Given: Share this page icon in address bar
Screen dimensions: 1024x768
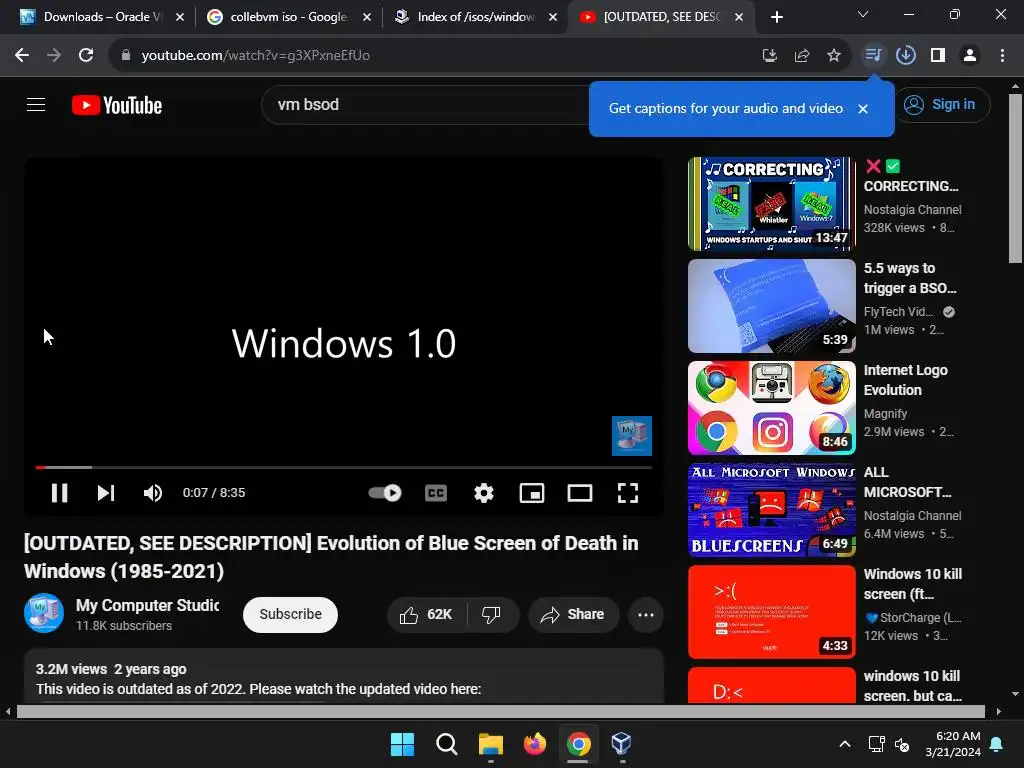Looking at the screenshot, I should click(x=802, y=56).
